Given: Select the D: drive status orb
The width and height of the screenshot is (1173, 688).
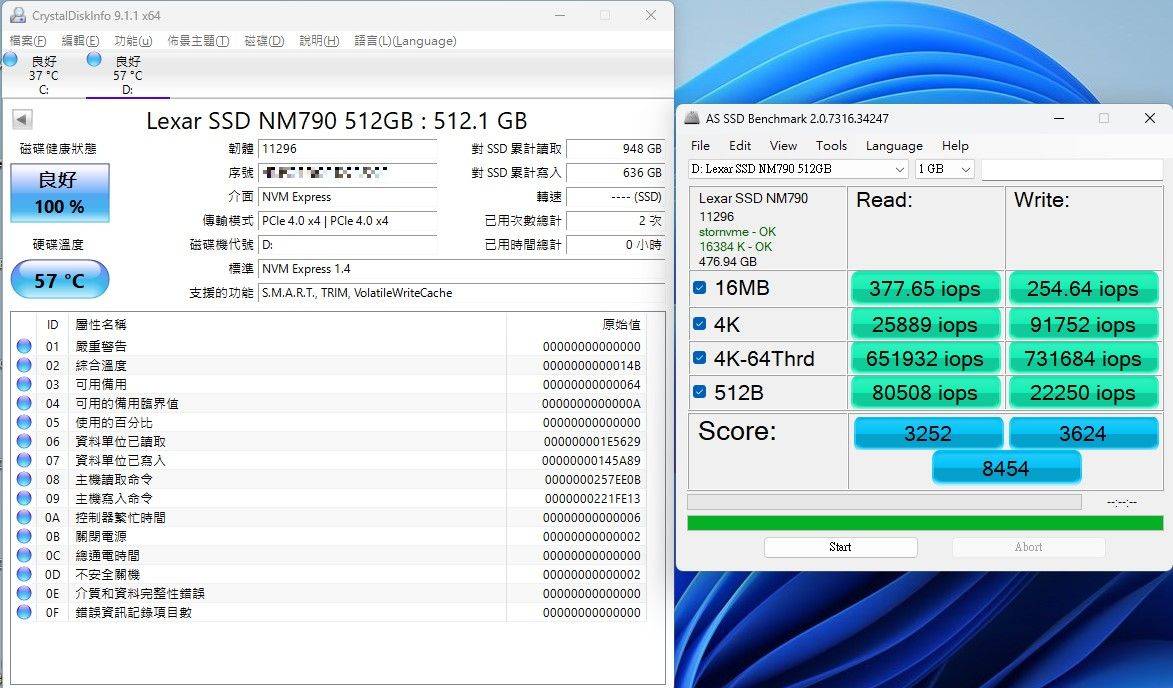Looking at the screenshot, I should [94, 59].
